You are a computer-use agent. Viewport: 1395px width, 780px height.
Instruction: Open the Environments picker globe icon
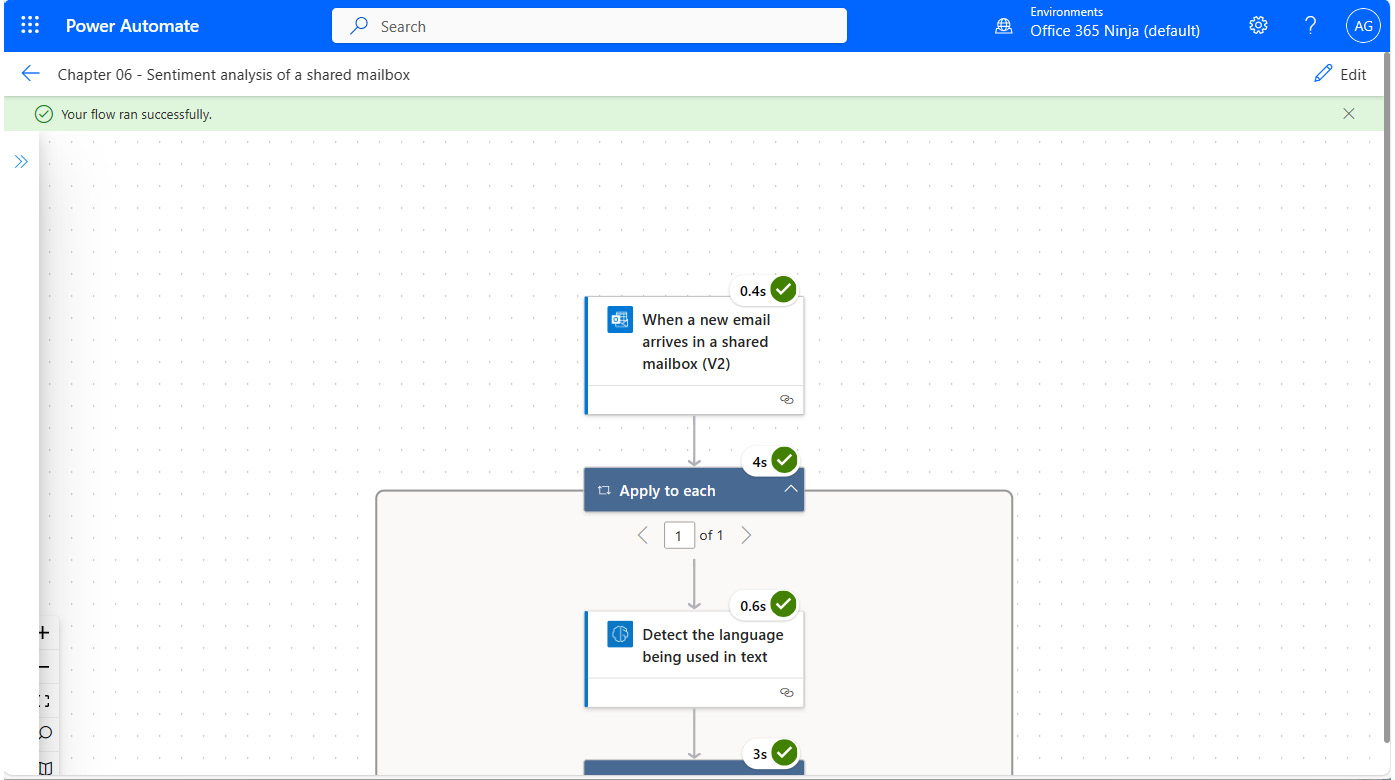point(1004,26)
